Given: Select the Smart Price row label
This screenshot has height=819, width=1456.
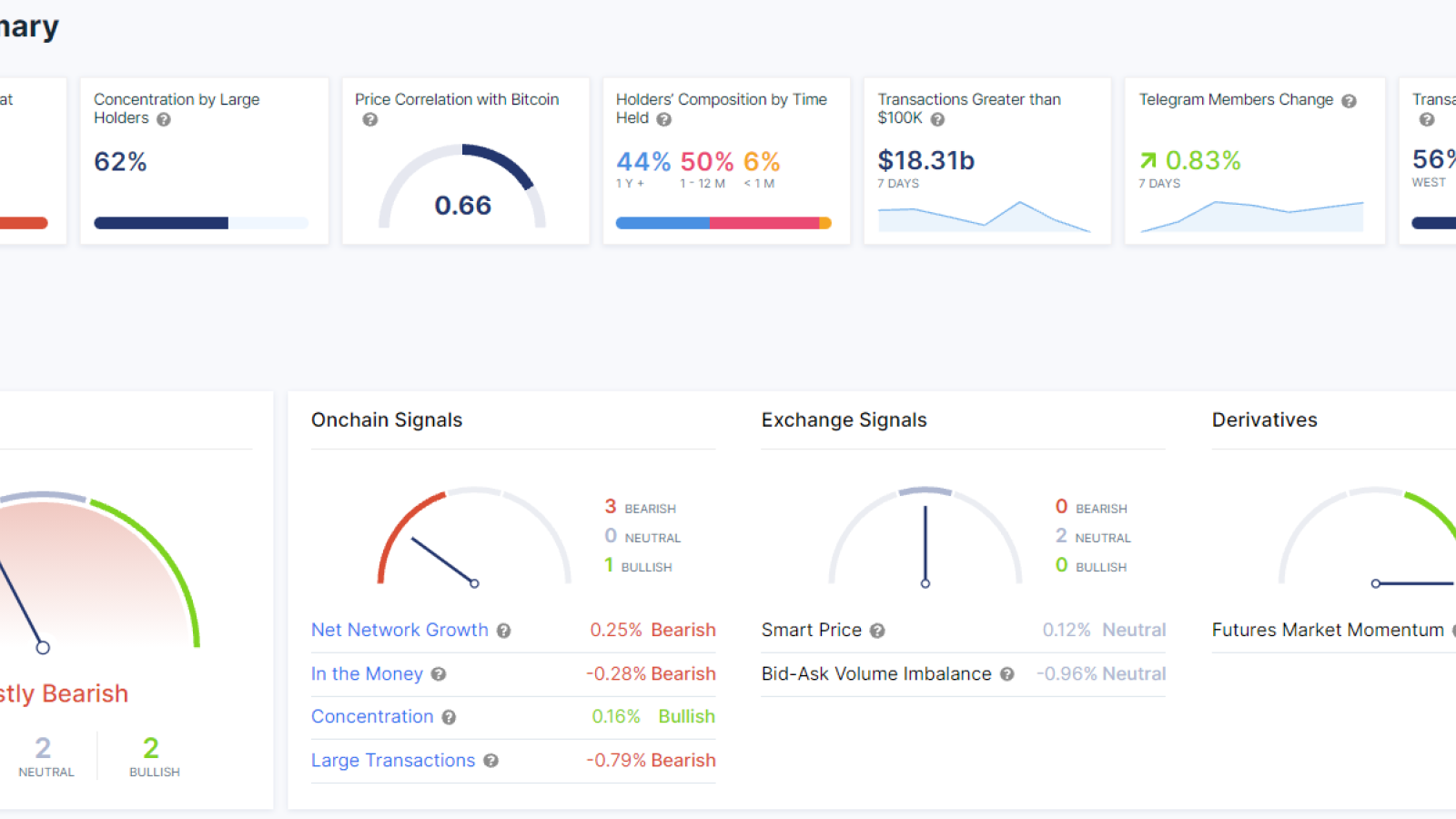Looking at the screenshot, I should point(812,630).
